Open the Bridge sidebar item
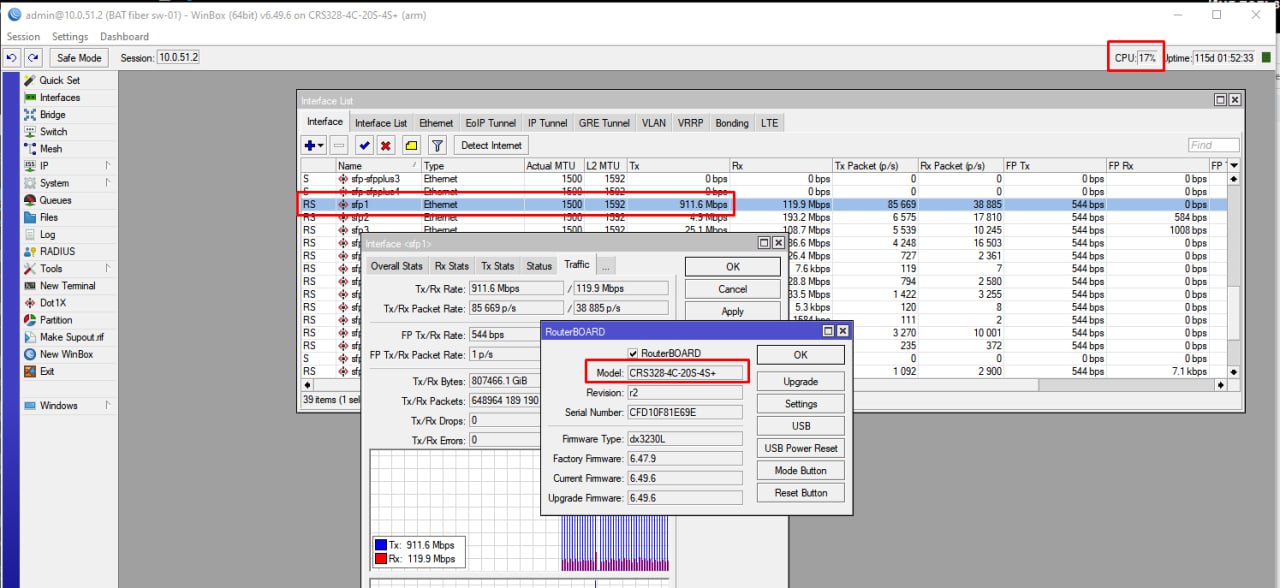 click(52, 115)
